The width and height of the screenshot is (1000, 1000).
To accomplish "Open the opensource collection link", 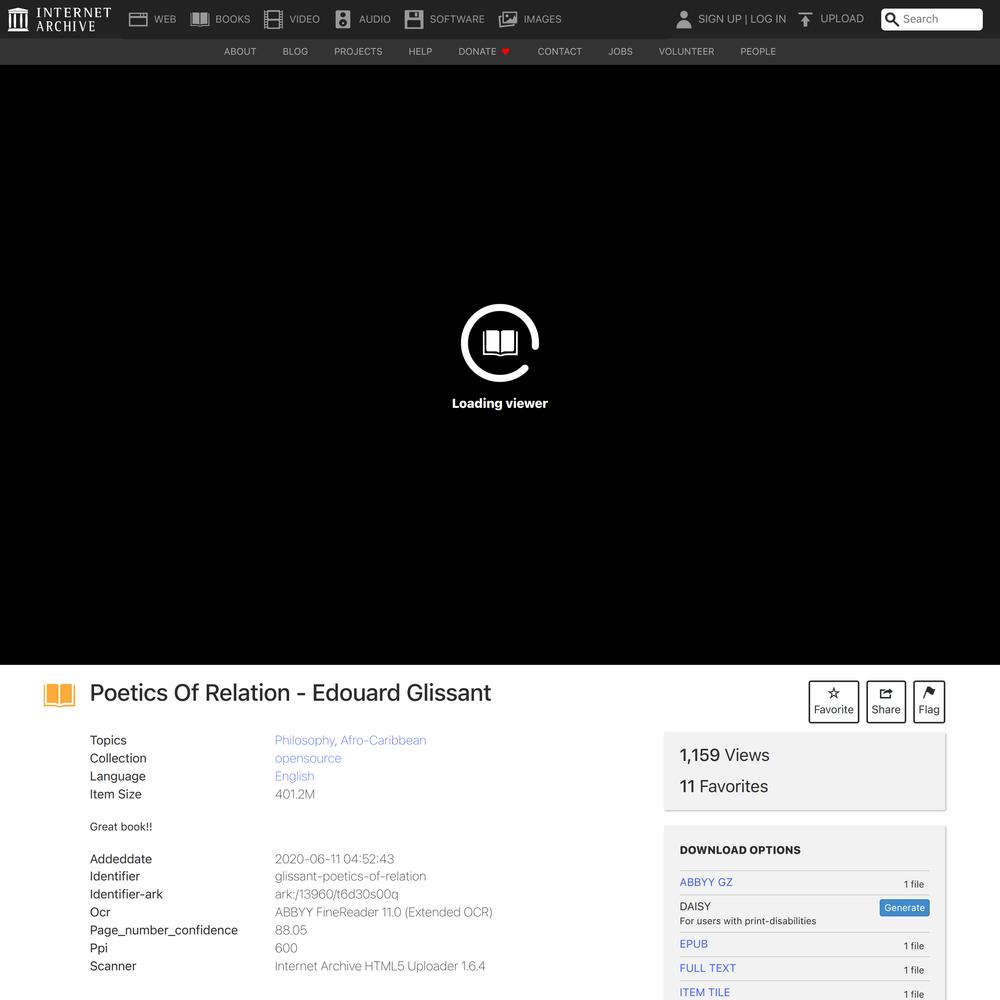I will coord(308,758).
